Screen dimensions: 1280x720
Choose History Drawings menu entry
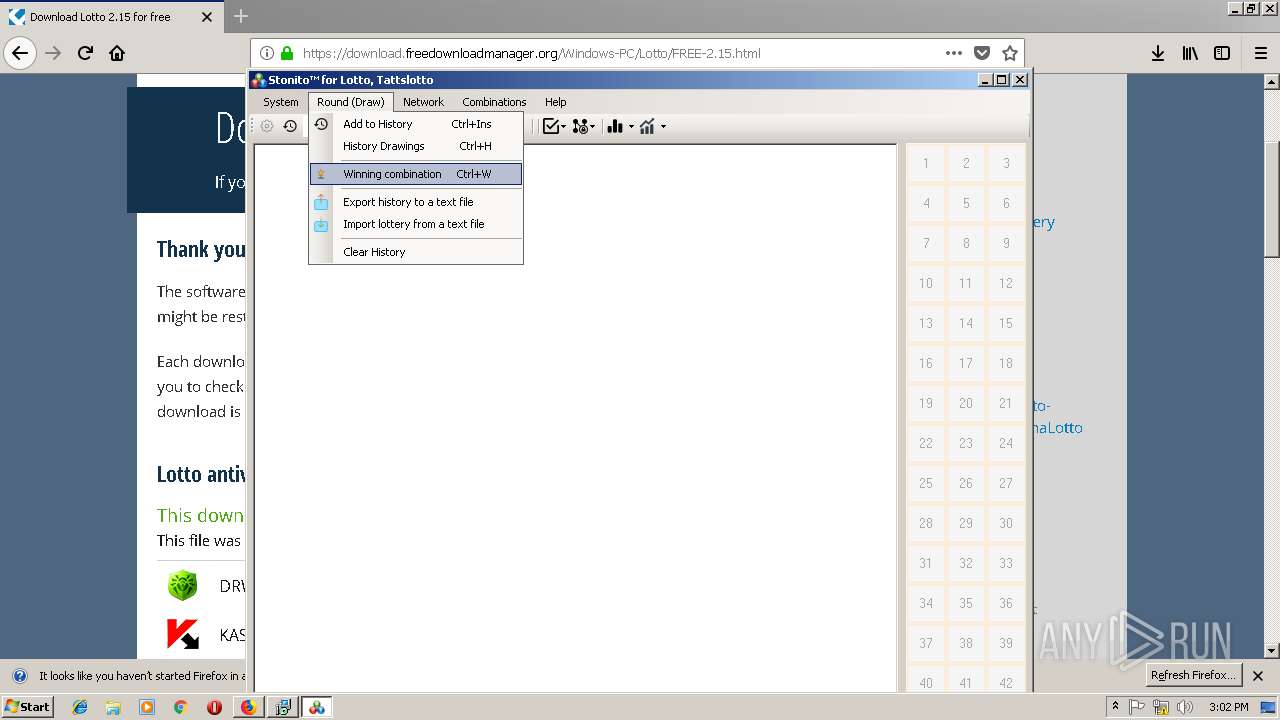[416, 146]
